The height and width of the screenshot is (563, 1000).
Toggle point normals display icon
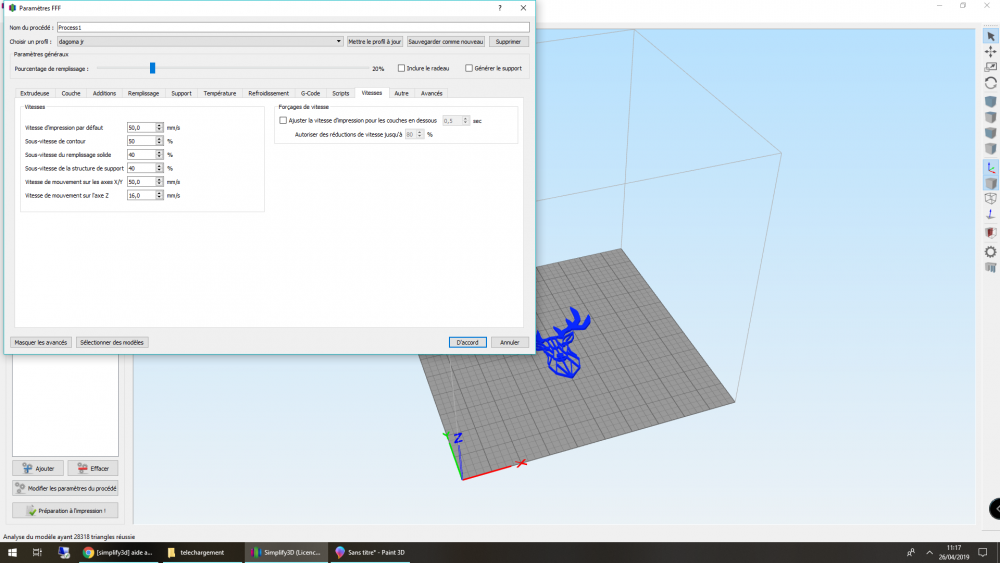990,215
